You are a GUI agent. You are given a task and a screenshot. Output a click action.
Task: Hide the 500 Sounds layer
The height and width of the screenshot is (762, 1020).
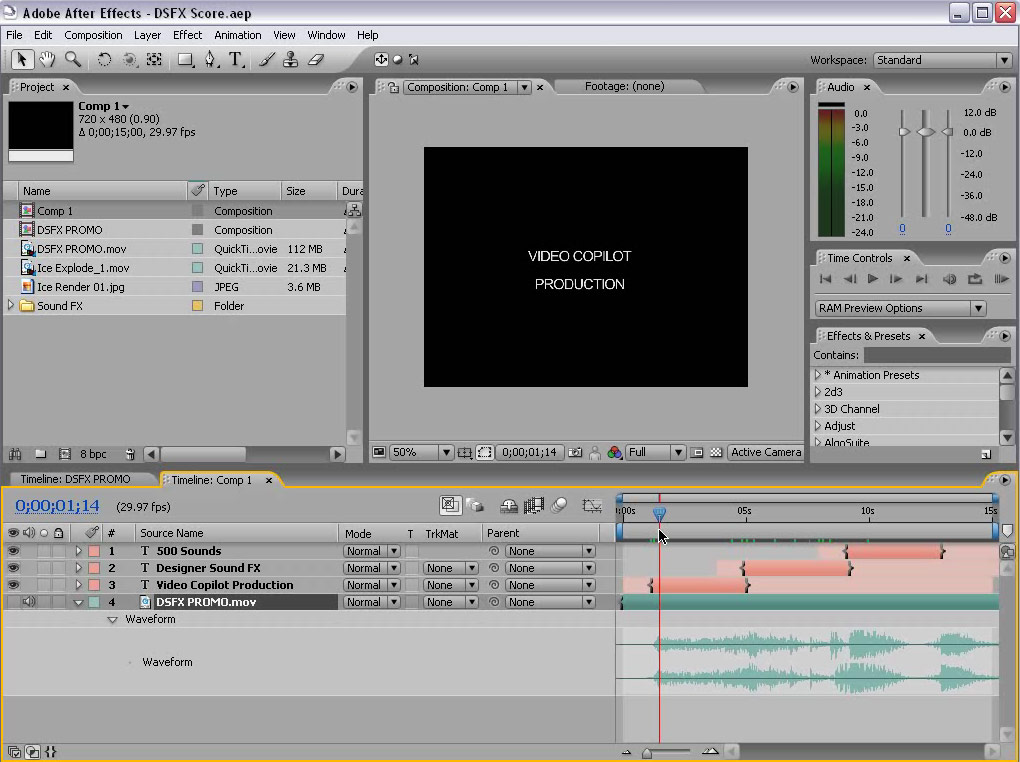(x=13, y=551)
